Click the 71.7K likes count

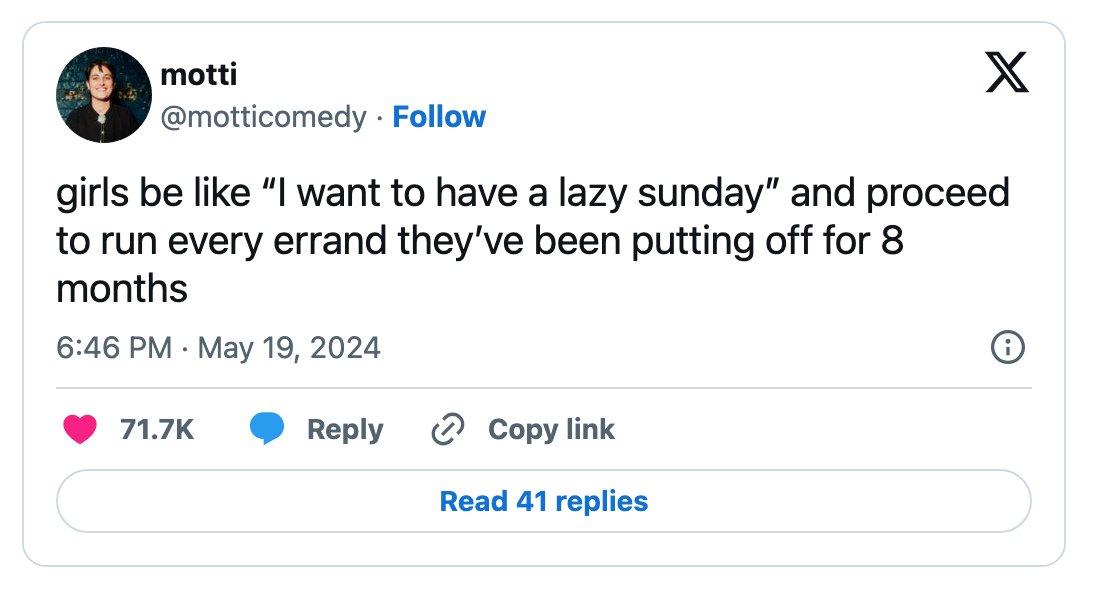point(157,430)
